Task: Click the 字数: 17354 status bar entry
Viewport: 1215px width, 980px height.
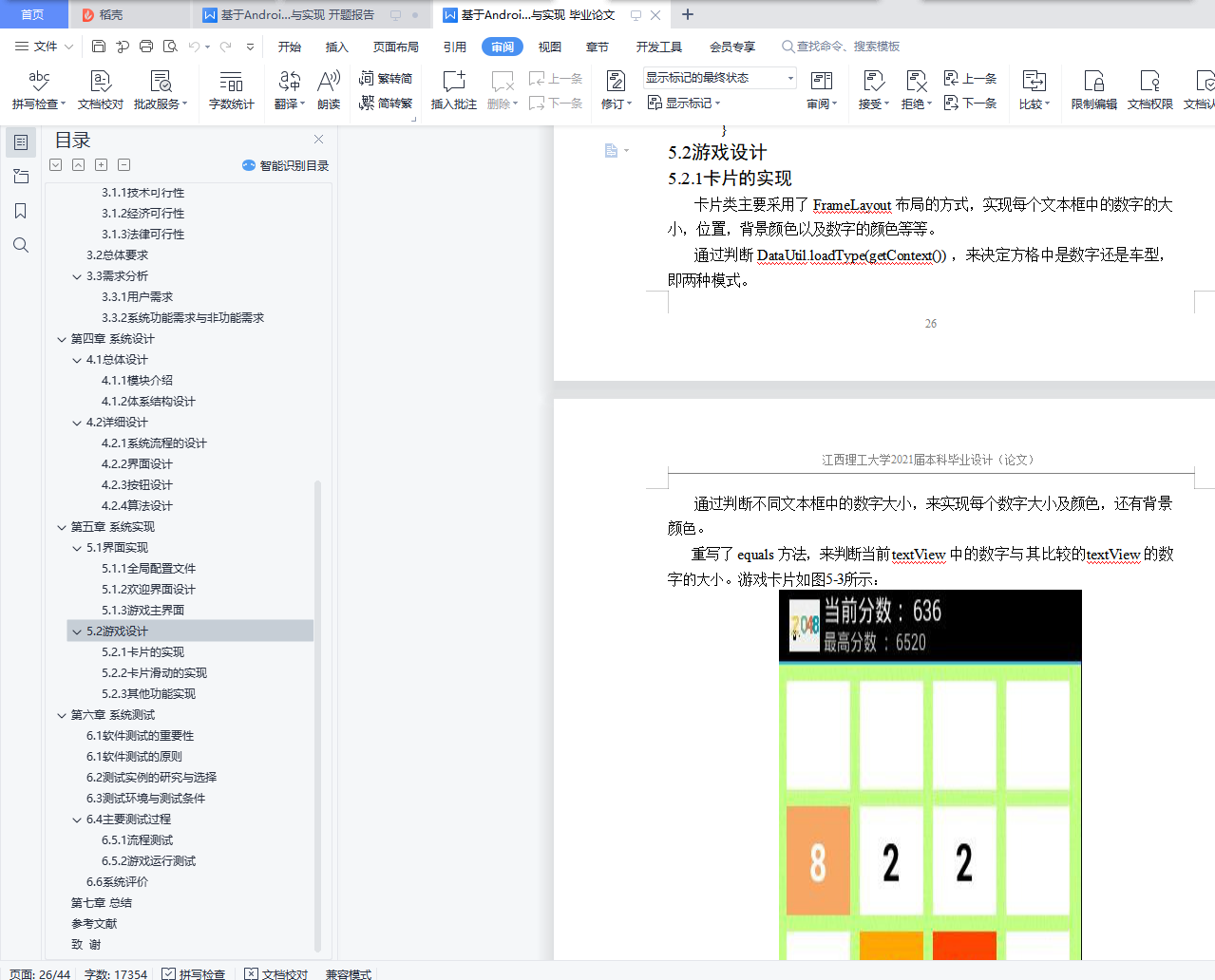Action: coord(116,973)
